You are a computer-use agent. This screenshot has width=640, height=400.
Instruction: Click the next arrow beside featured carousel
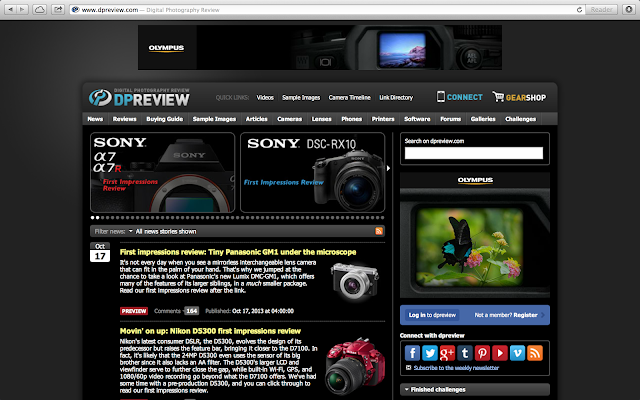(x=388, y=168)
